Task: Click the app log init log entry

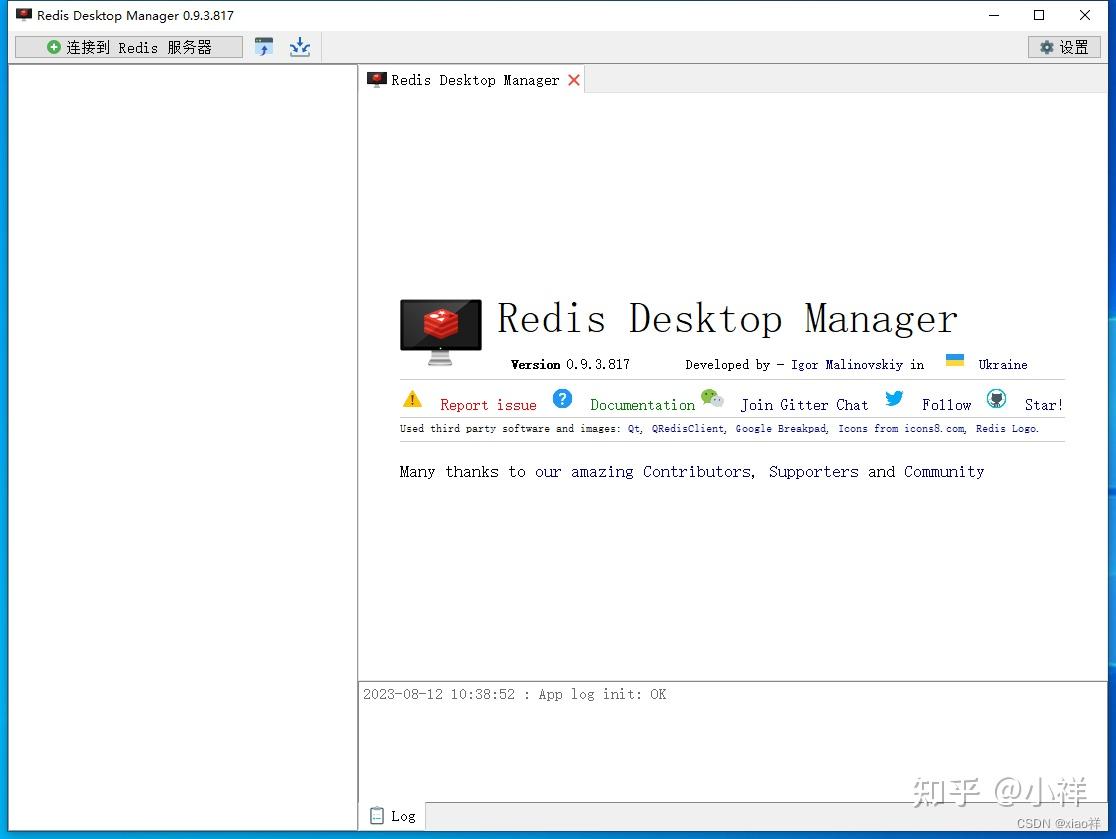Action: (x=516, y=693)
